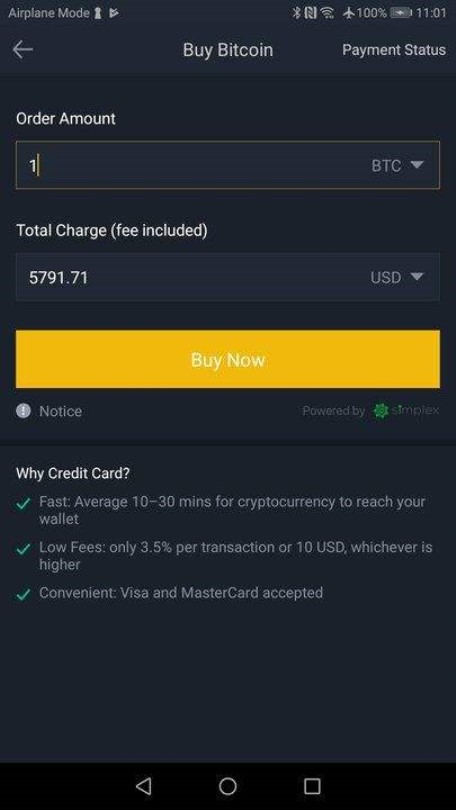Click the Total Charge amount field

click(228, 277)
